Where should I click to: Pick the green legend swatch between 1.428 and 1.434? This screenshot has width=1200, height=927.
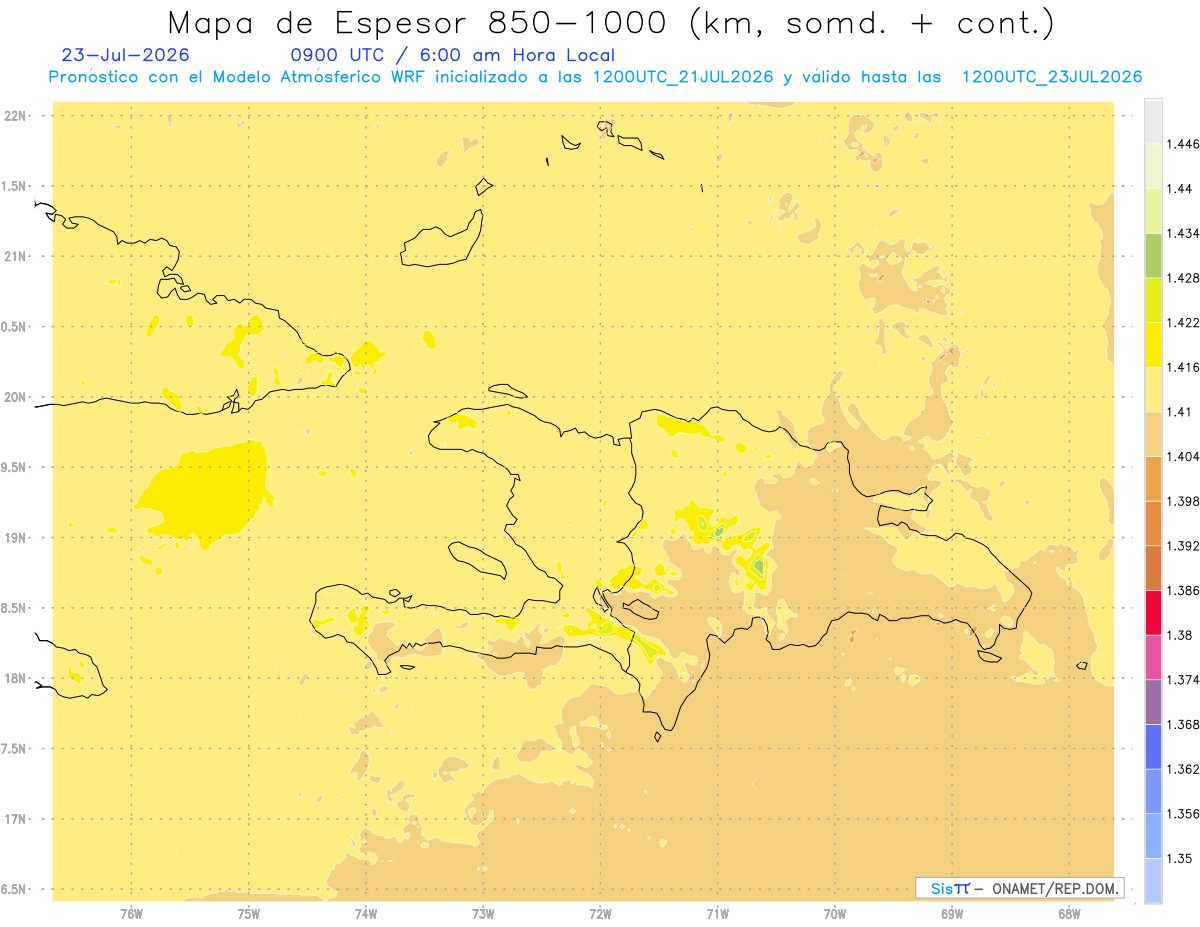pyautogui.click(x=1153, y=255)
